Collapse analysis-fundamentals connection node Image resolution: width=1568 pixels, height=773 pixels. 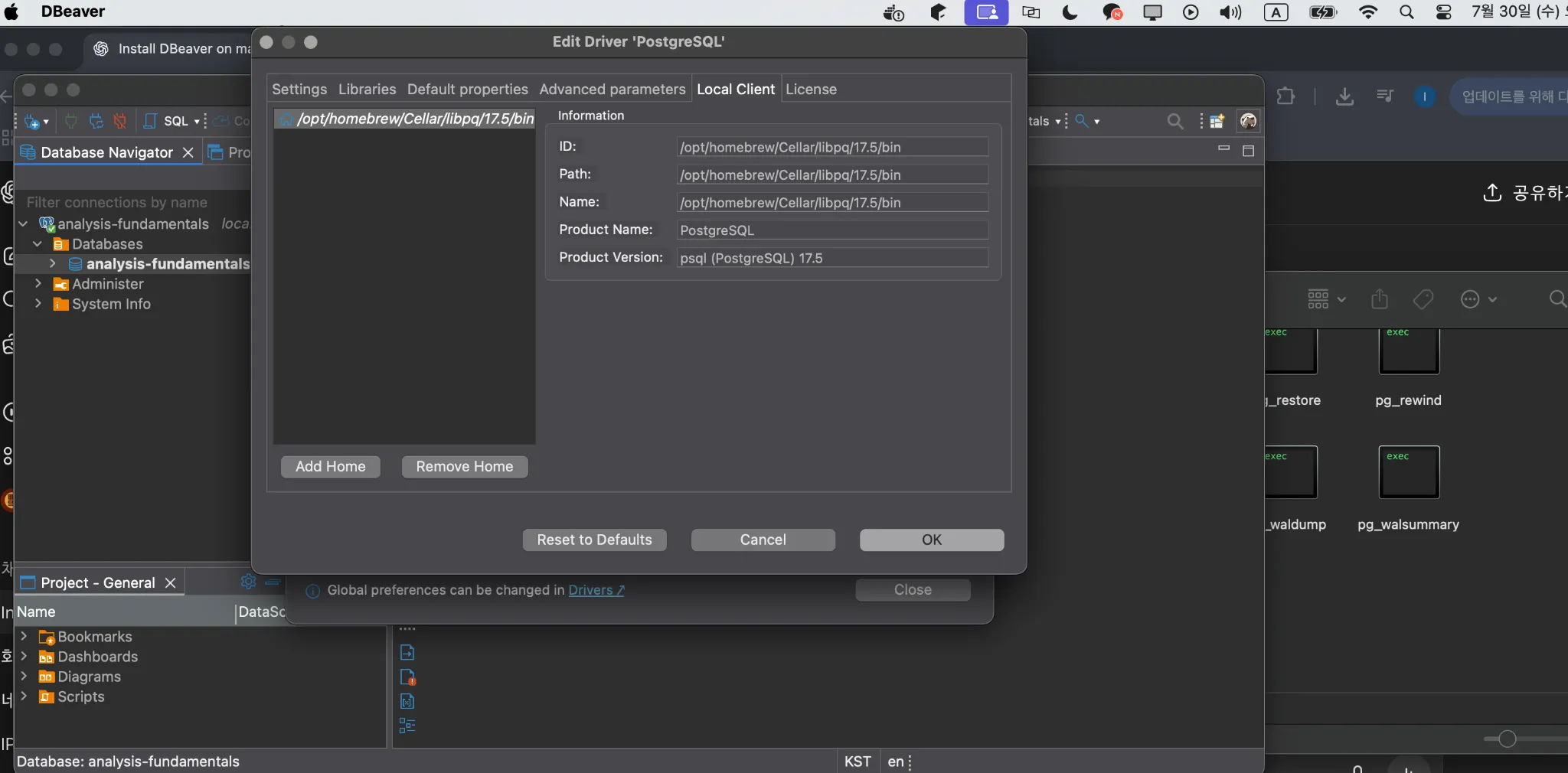coord(23,223)
